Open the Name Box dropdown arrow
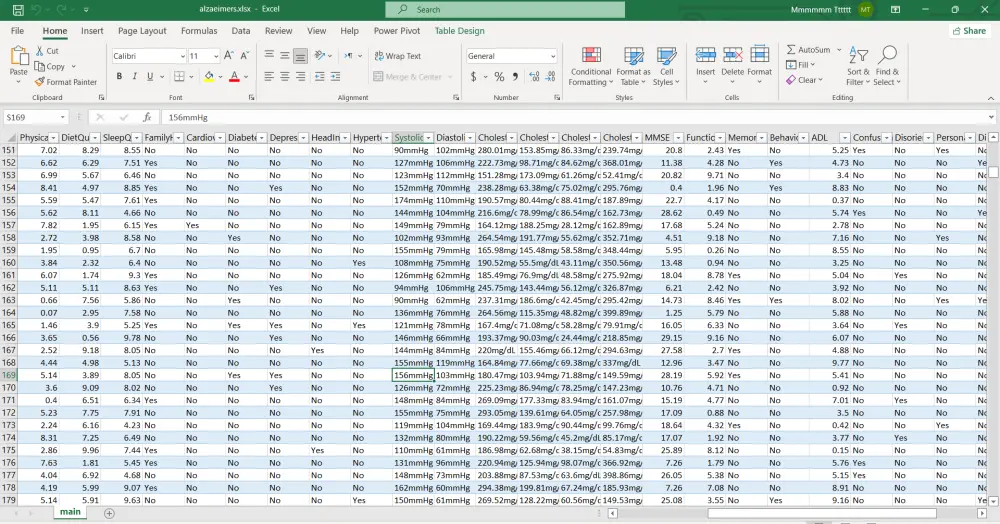1000x524 pixels. tap(62, 117)
